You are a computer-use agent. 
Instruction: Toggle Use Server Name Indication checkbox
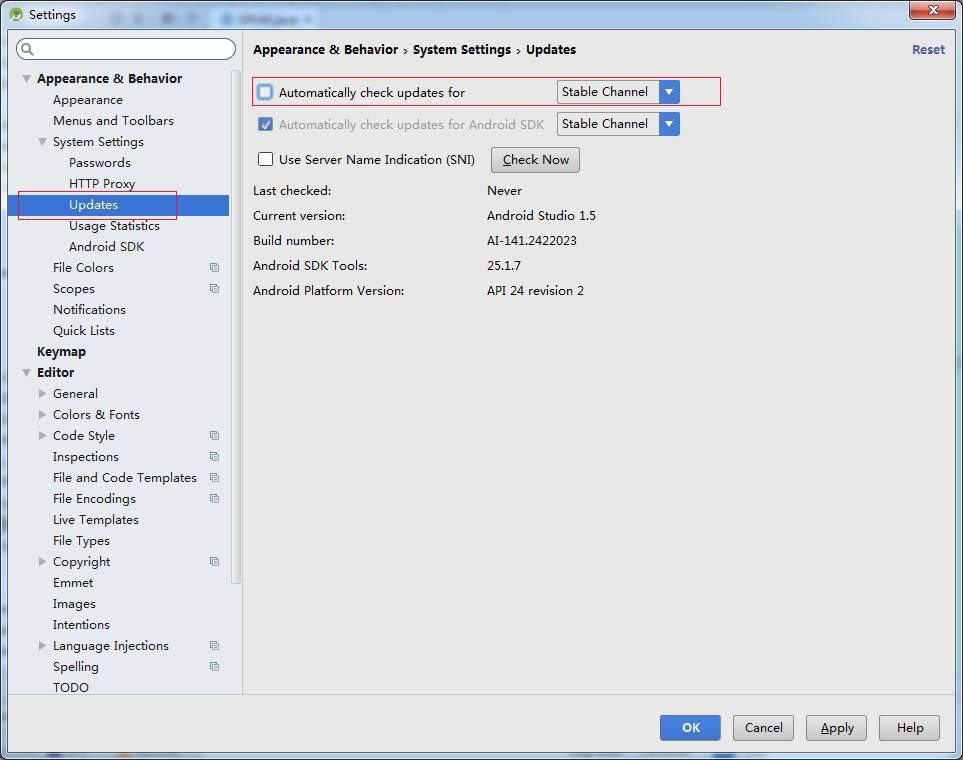265,159
